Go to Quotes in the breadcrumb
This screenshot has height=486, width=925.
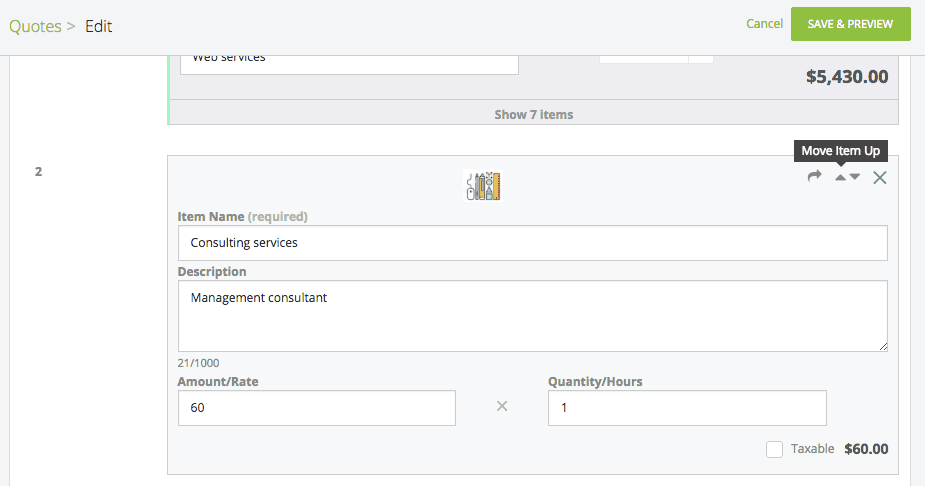click(x=35, y=26)
